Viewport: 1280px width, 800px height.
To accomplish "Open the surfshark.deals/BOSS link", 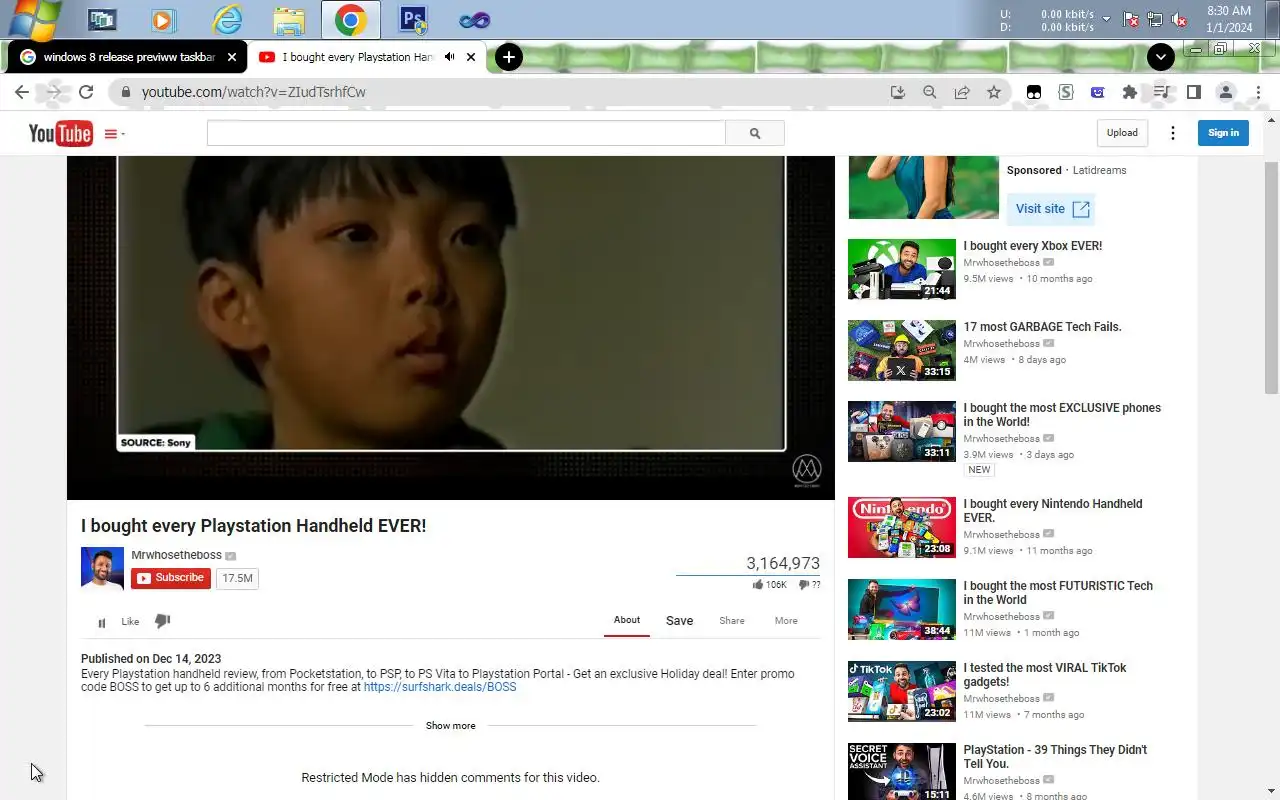I will click(x=440, y=687).
